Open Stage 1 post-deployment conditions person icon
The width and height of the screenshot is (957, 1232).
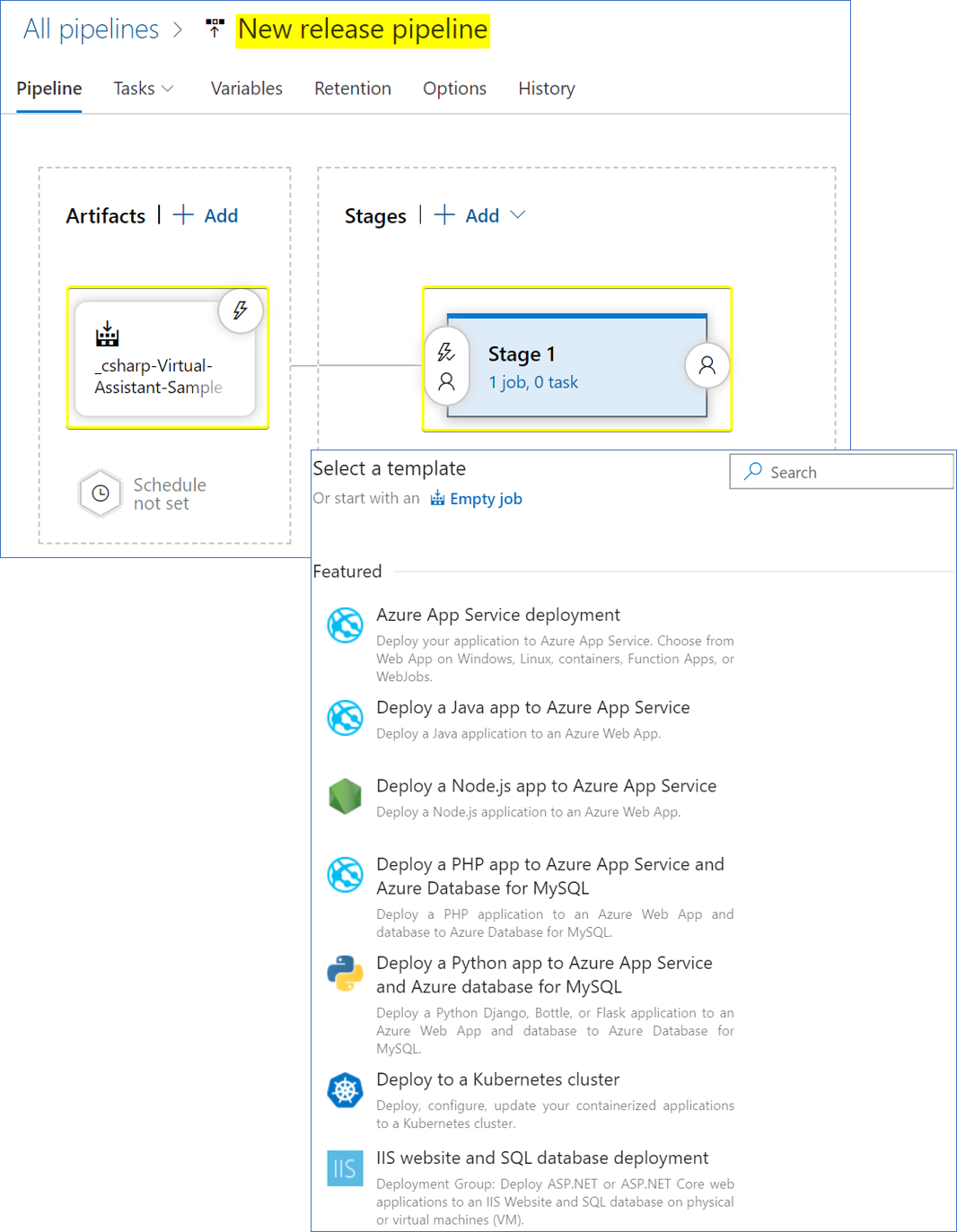point(707,365)
